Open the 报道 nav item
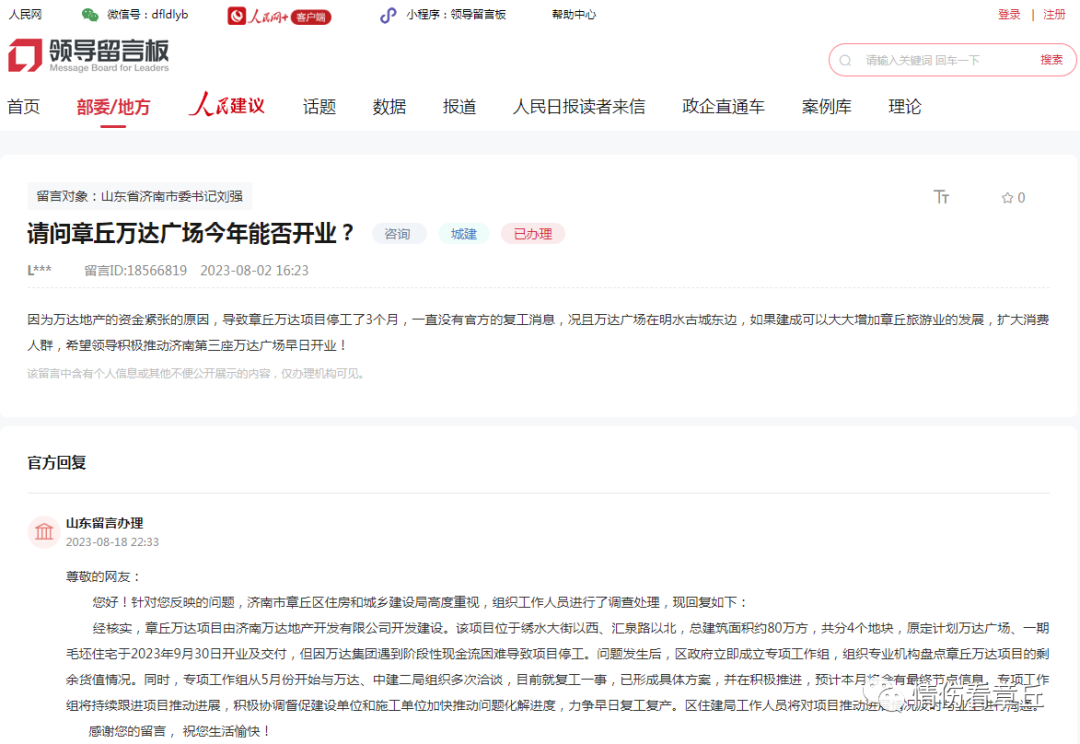Viewport: 1080px width, 744px height. click(459, 107)
